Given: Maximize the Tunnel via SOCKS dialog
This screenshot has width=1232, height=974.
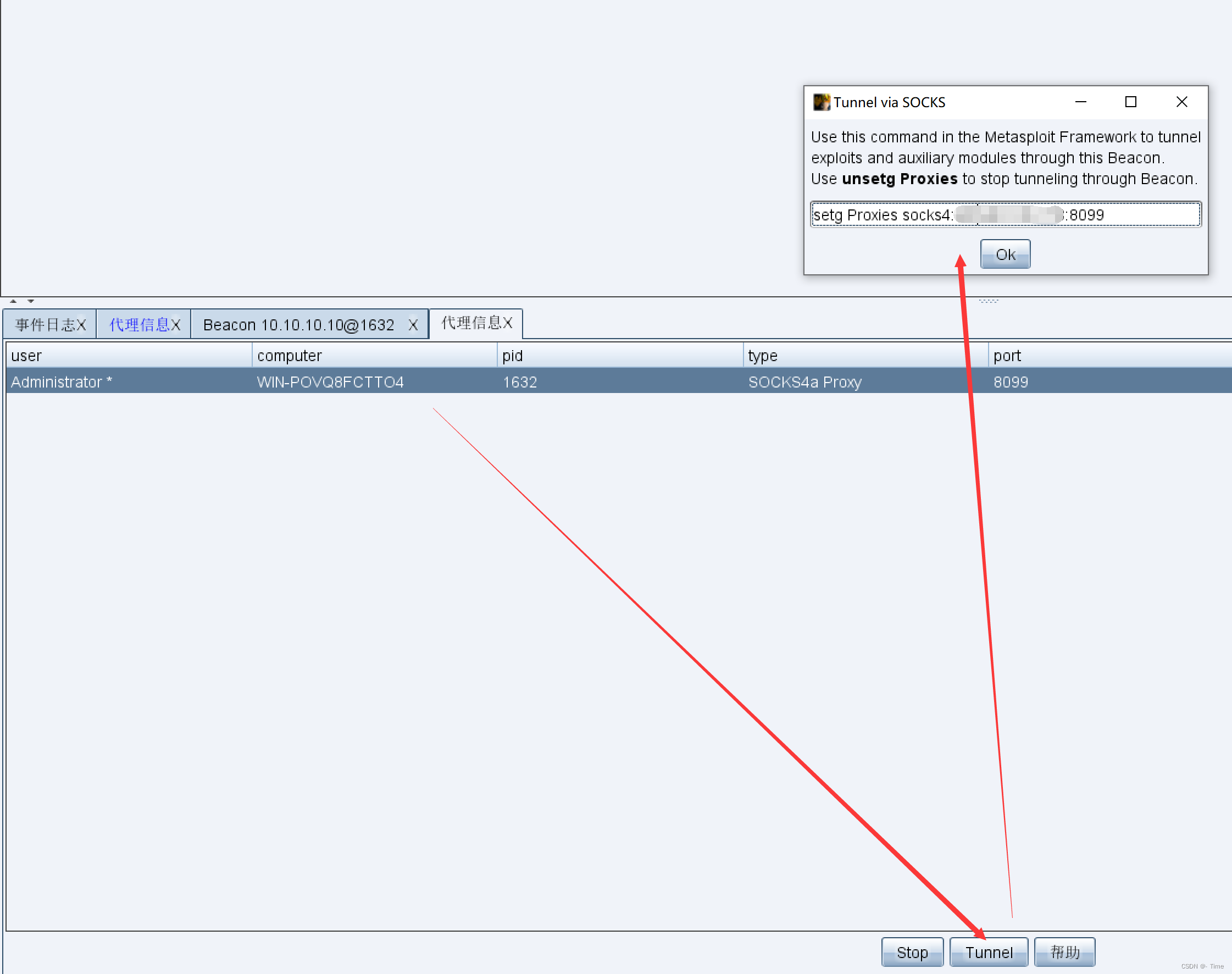Looking at the screenshot, I should pyautogui.click(x=1130, y=102).
